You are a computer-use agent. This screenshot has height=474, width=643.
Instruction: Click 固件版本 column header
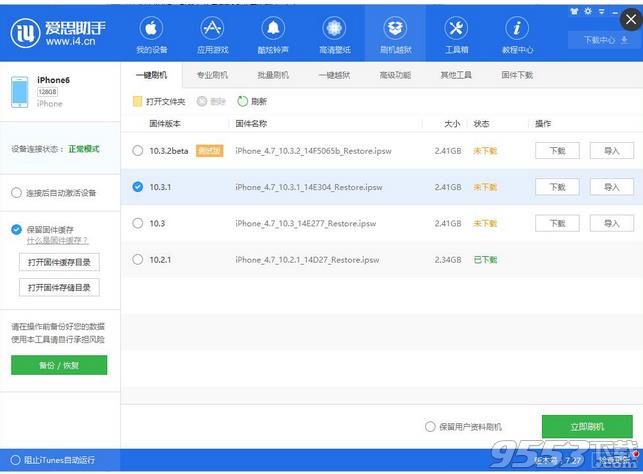(165, 123)
